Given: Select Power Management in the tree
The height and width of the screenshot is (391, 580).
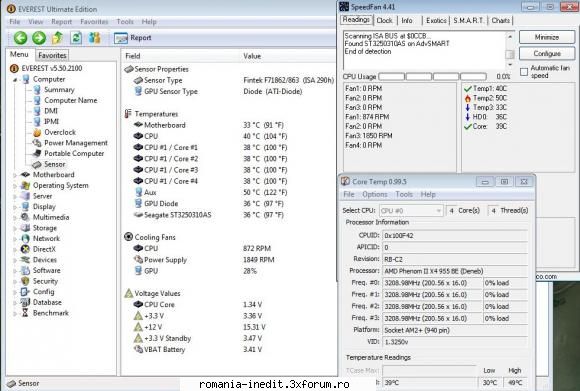Looking at the screenshot, I should (76, 143).
